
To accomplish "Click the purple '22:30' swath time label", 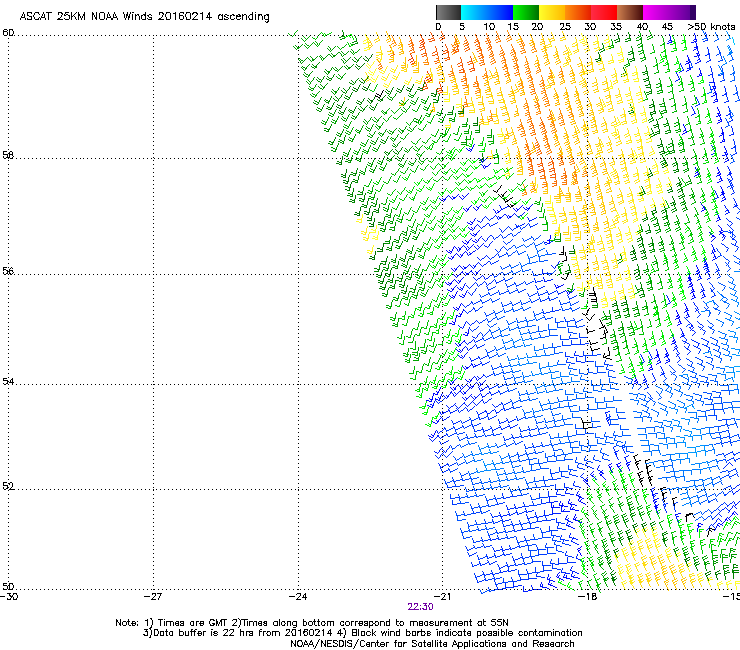I will [x=420, y=607].
